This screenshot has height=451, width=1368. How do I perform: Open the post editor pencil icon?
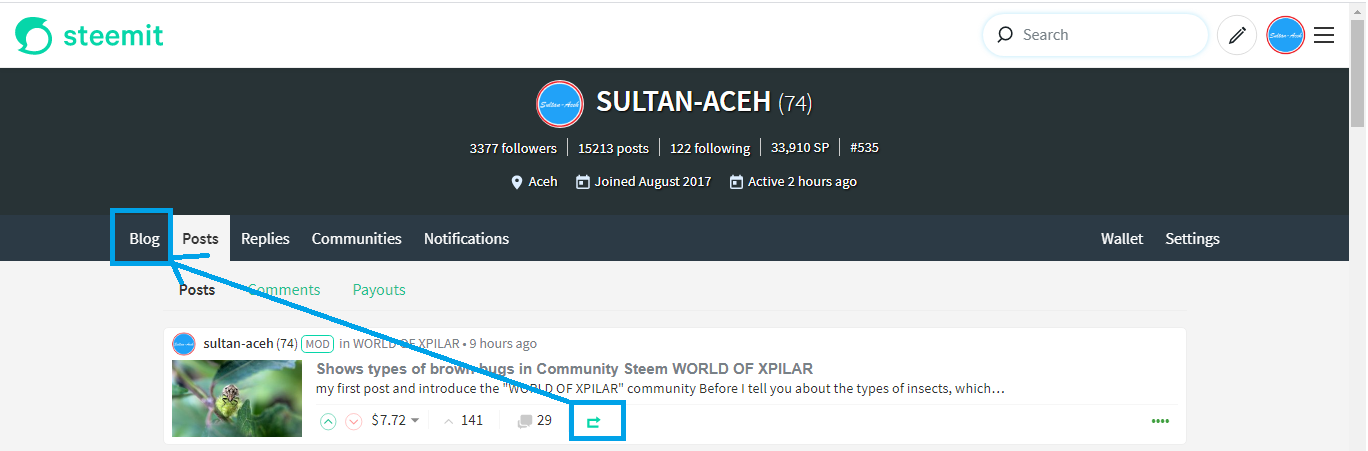click(x=1237, y=35)
